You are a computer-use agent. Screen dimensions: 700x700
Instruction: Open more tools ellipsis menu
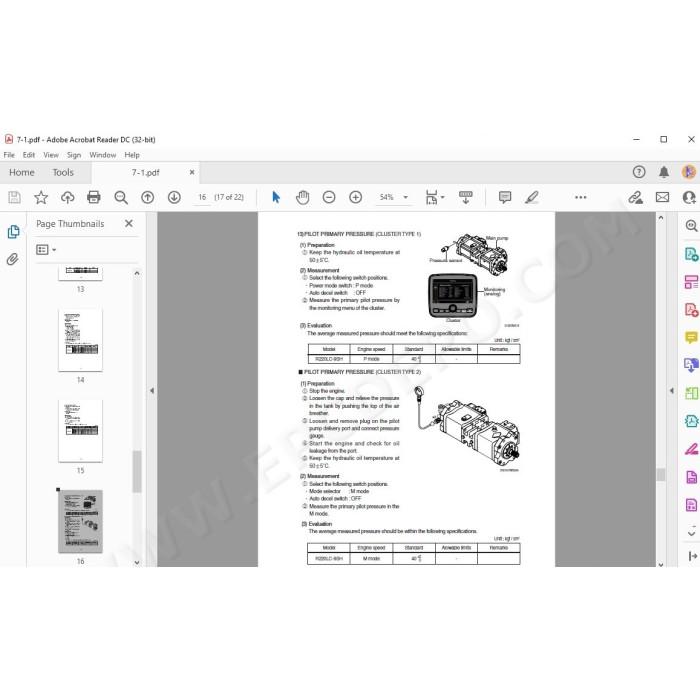580,197
